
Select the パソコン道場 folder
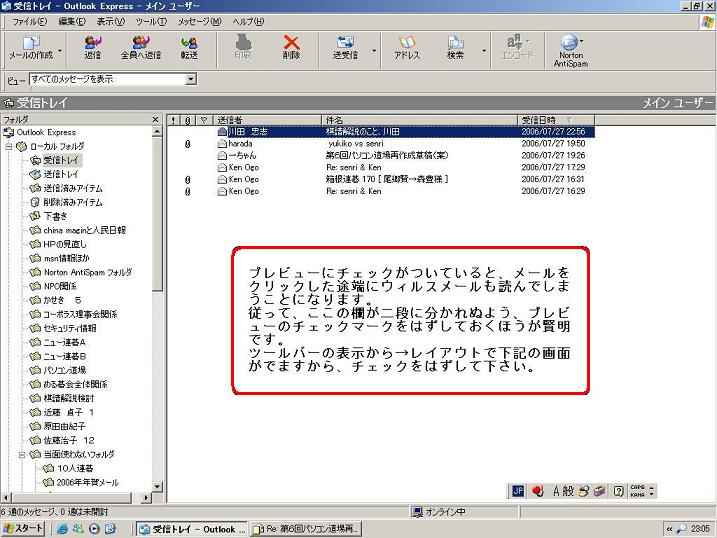coord(64,371)
